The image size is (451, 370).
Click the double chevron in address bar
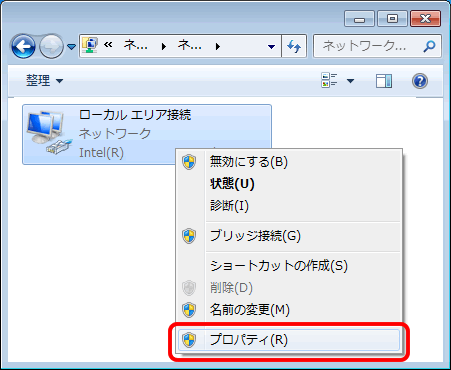[x=108, y=44]
